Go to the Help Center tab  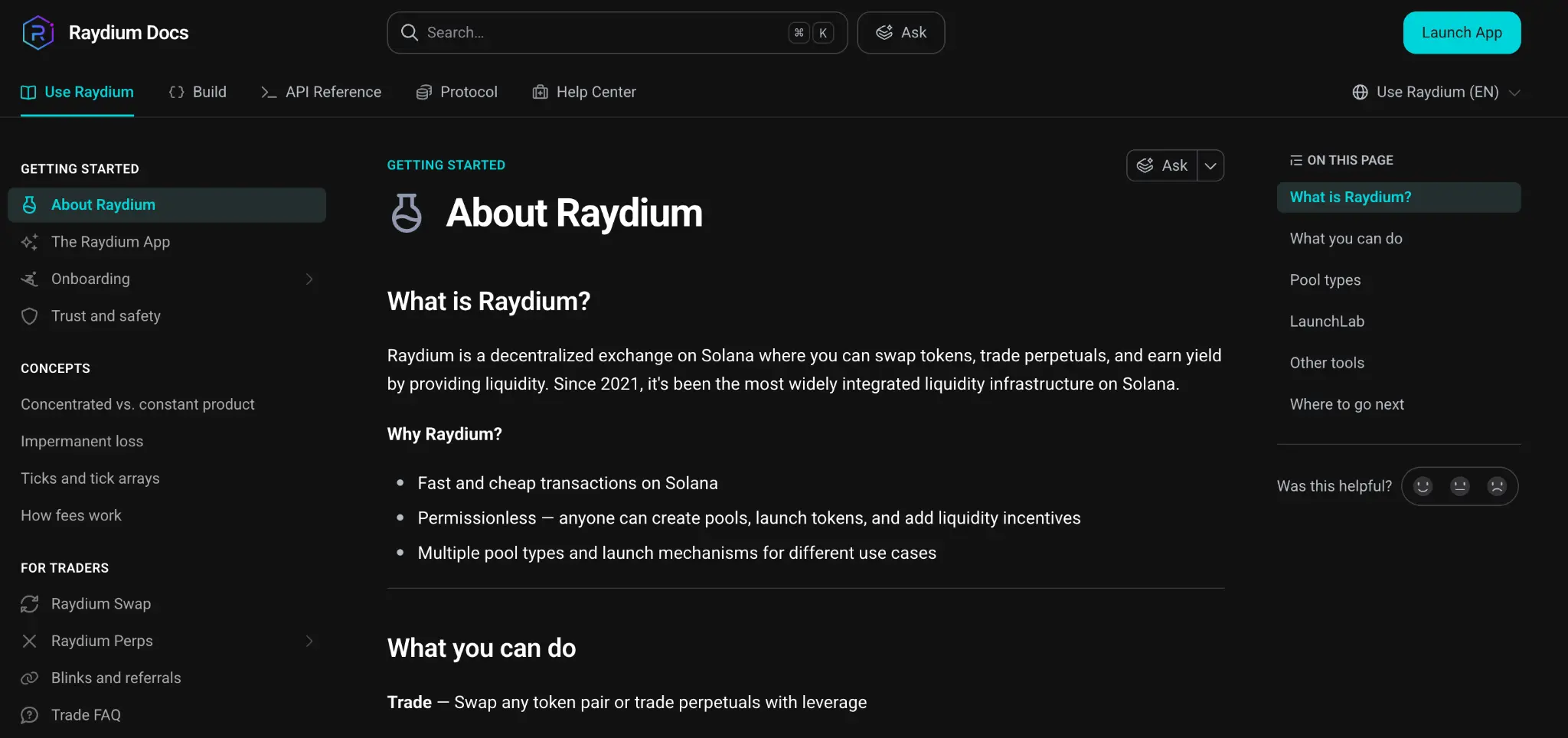584,92
